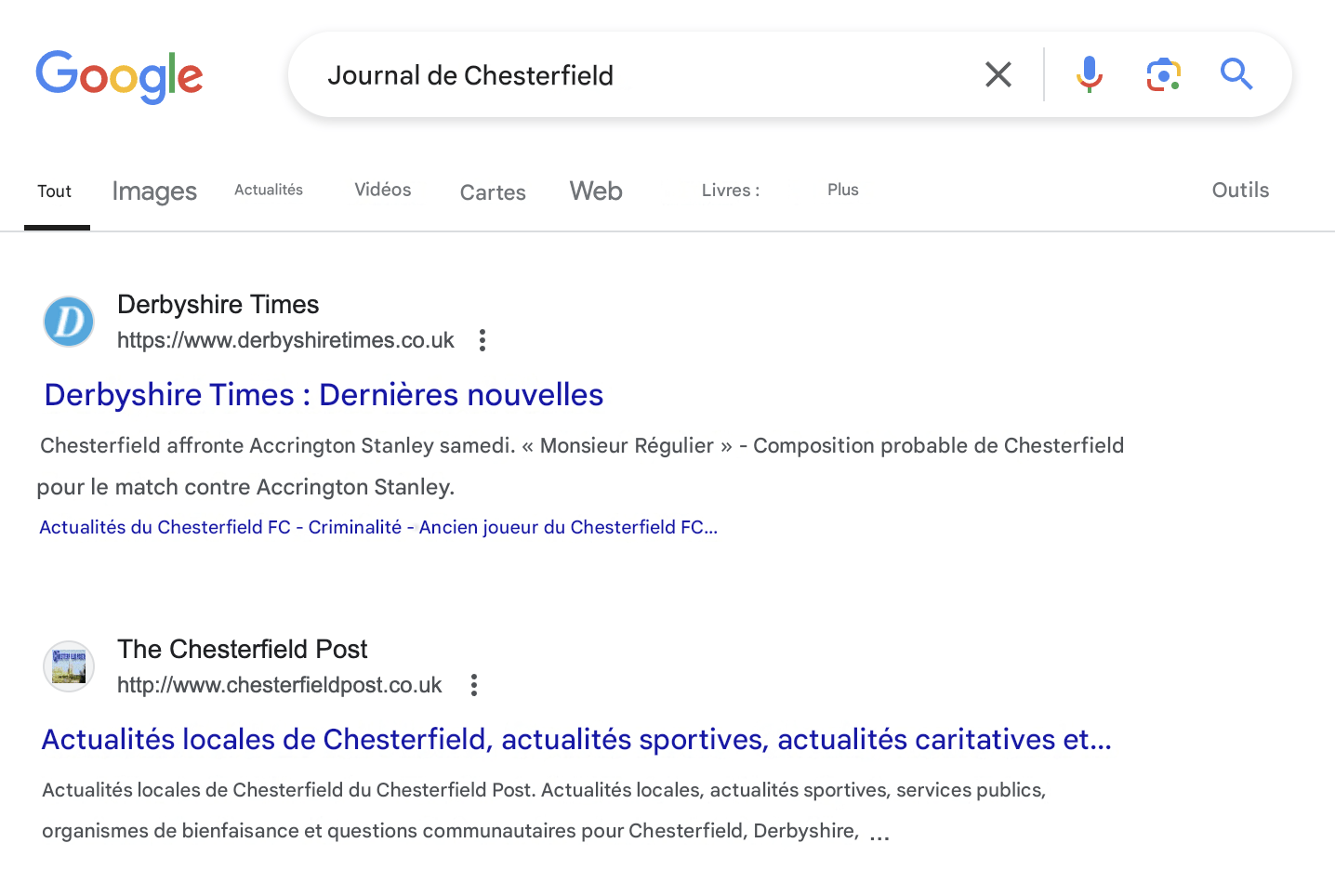
Task: Select the Web tab
Action: (x=596, y=191)
